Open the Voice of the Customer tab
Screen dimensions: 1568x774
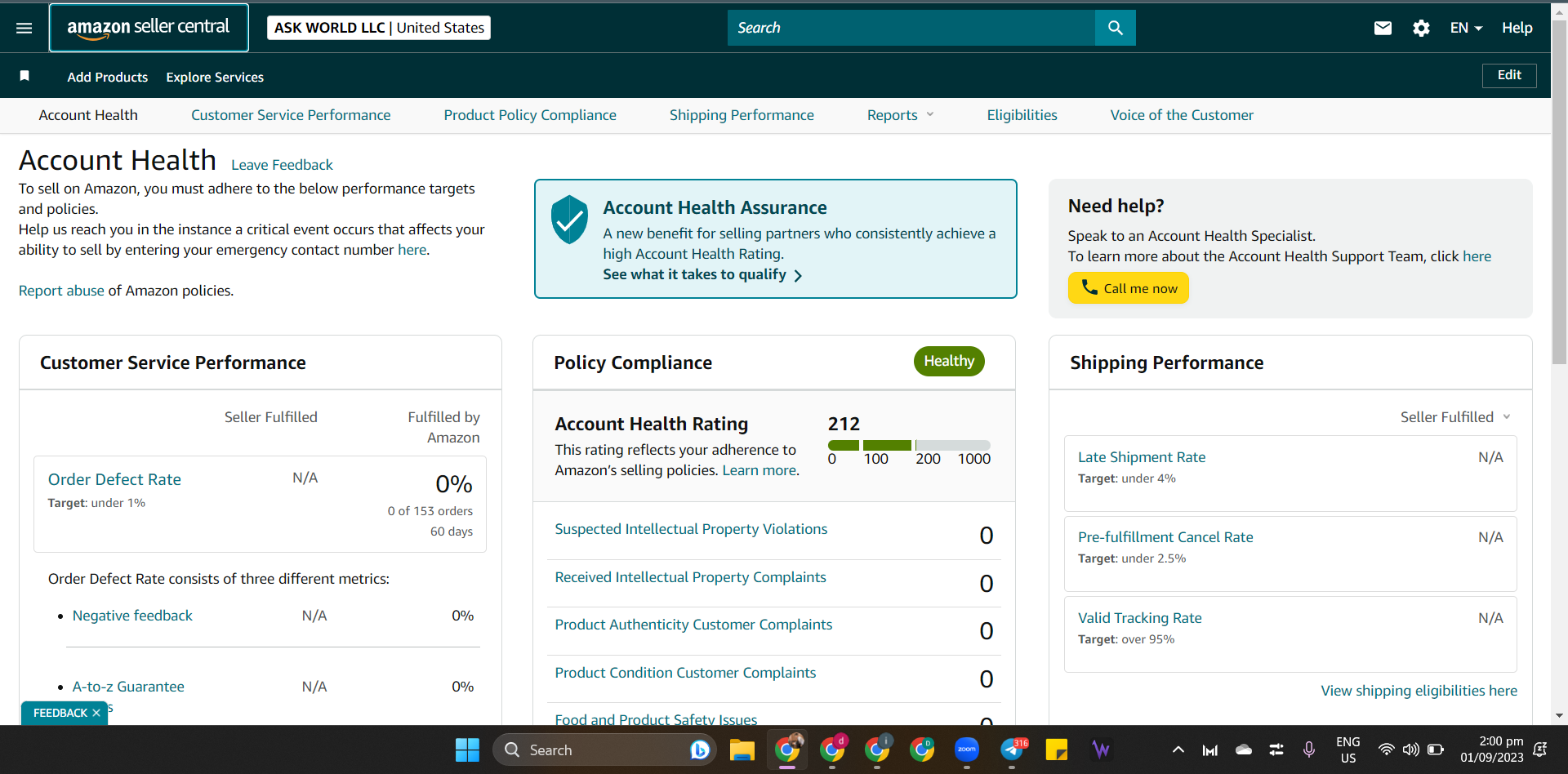click(x=1182, y=115)
